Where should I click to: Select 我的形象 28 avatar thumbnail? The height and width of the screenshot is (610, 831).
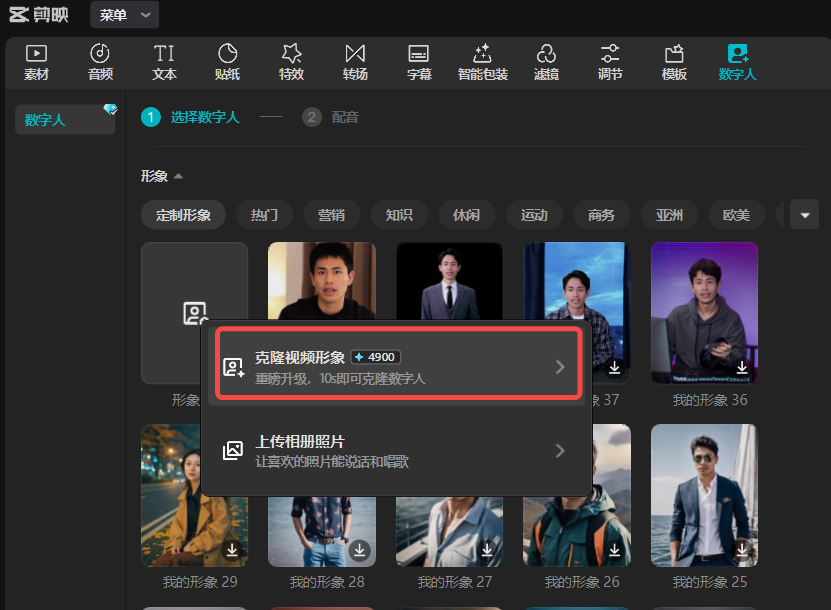tap(322, 532)
